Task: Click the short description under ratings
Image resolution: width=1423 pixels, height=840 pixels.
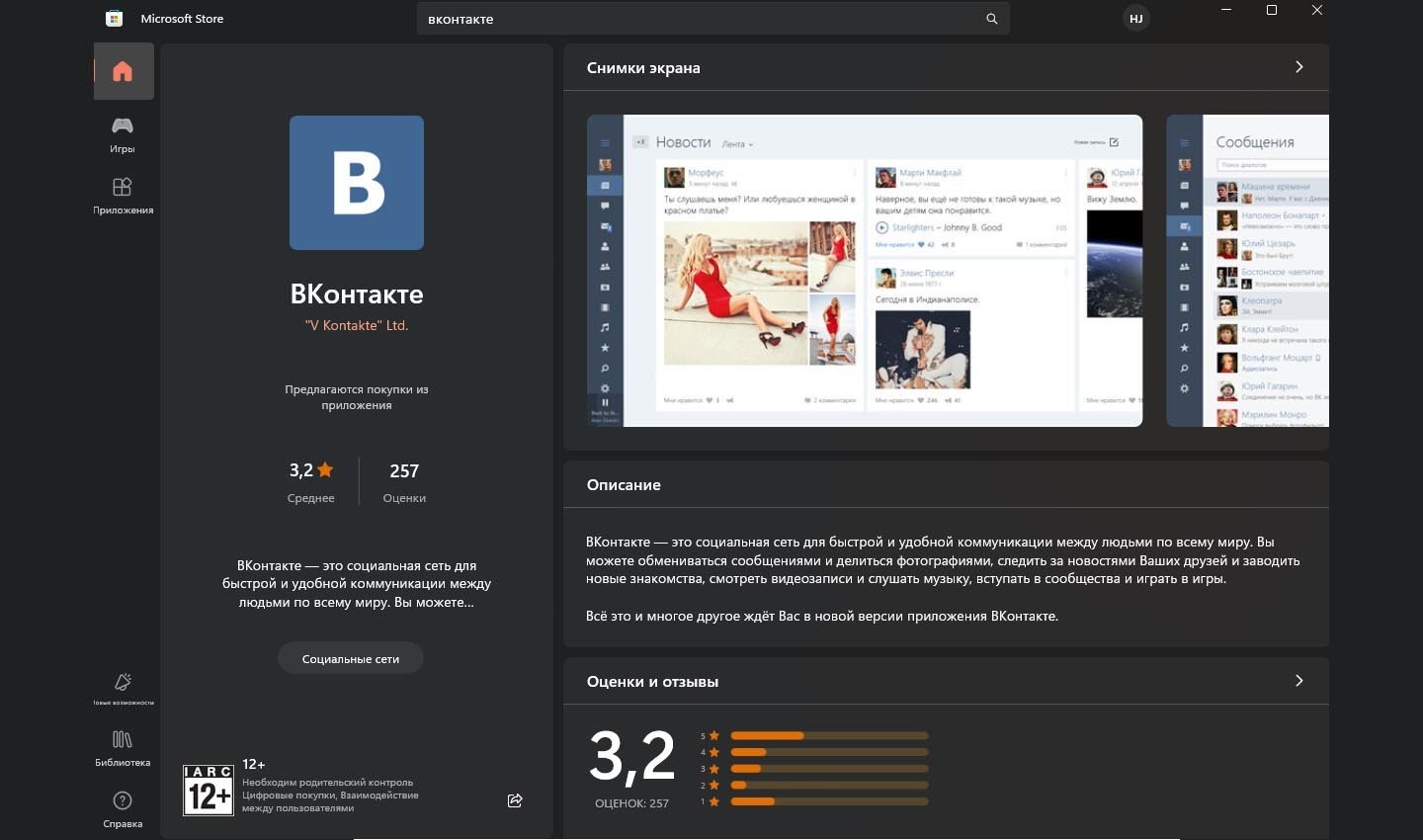Action: [357, 584]
